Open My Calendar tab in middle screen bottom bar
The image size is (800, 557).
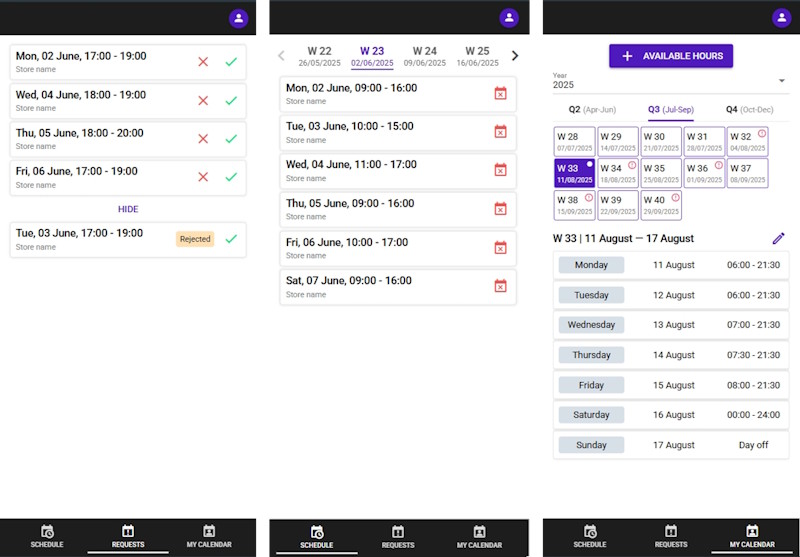[x=480, y=538]
